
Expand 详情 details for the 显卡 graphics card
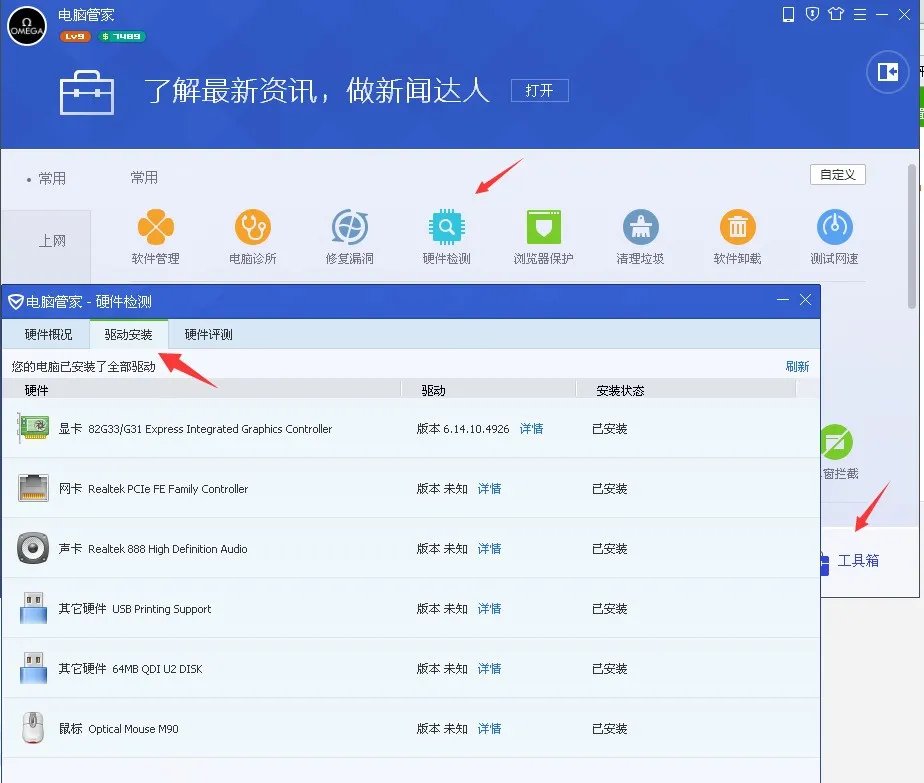pos(531,428)
